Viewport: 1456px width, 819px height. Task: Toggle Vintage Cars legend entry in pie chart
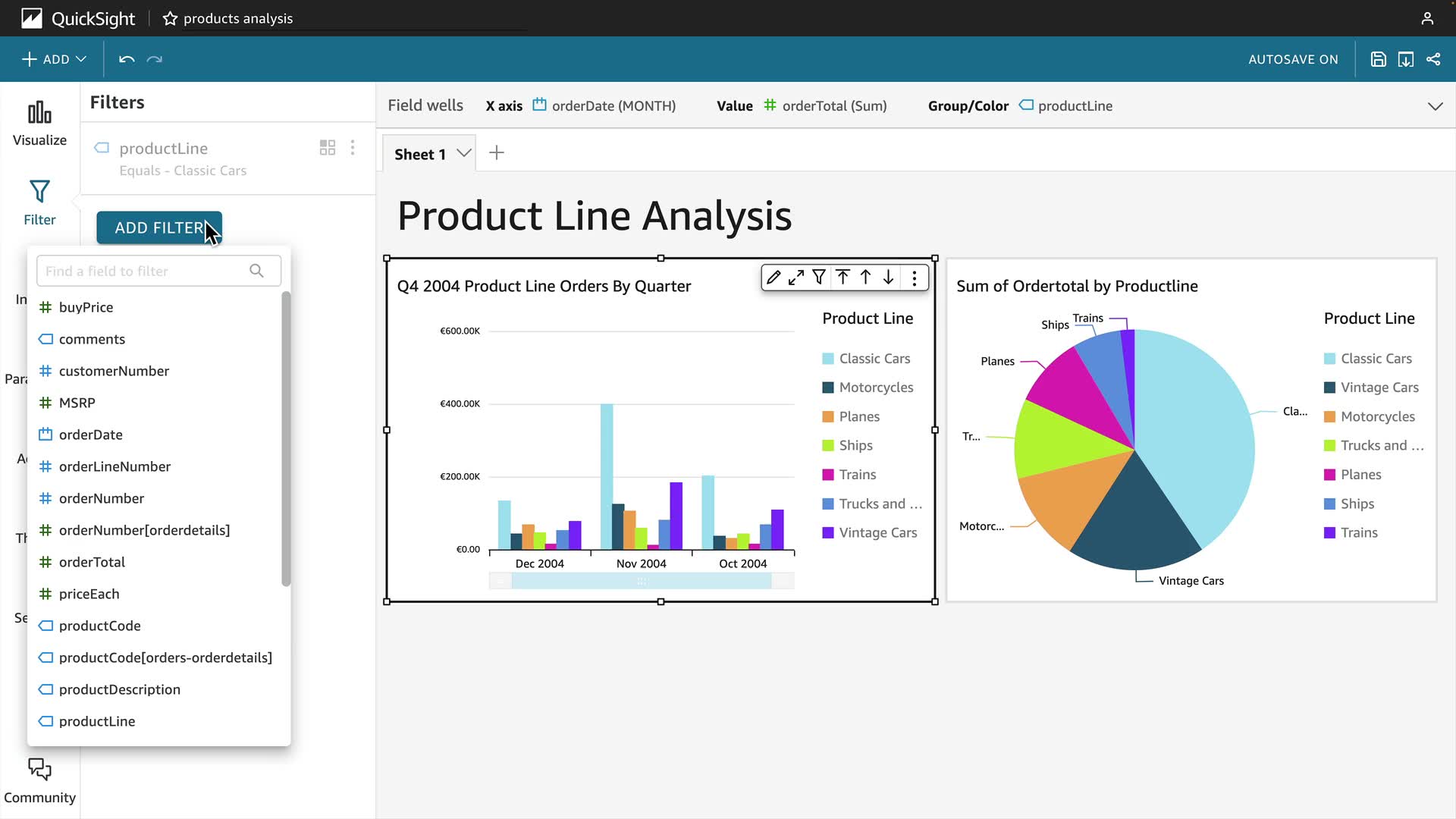coord(1379,388)
